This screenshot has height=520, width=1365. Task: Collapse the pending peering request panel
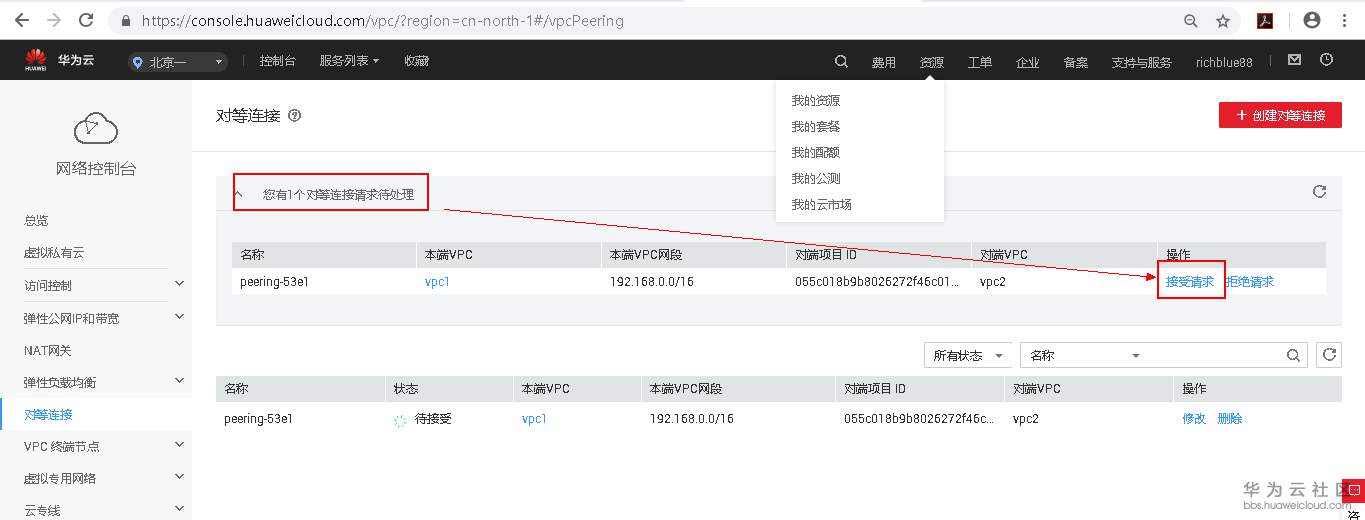coord(239,194)
